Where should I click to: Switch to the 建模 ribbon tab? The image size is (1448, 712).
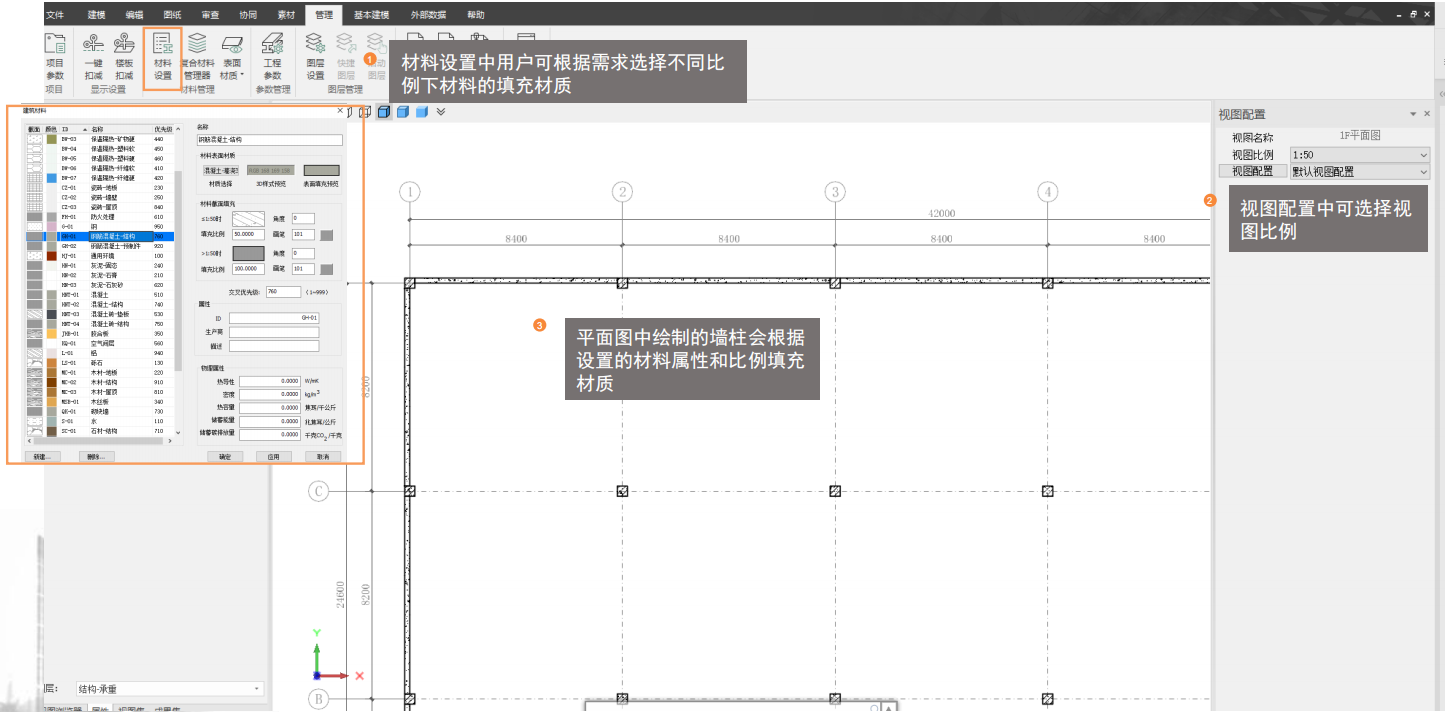pos(96,15)
